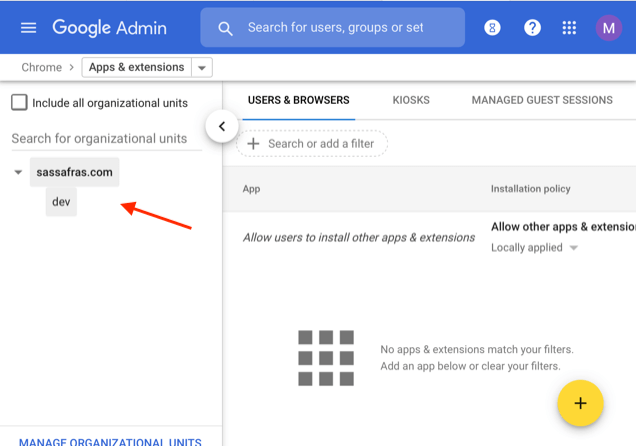Collapse the sassafras.com tree node
The image size is (636, 446).
18,172
